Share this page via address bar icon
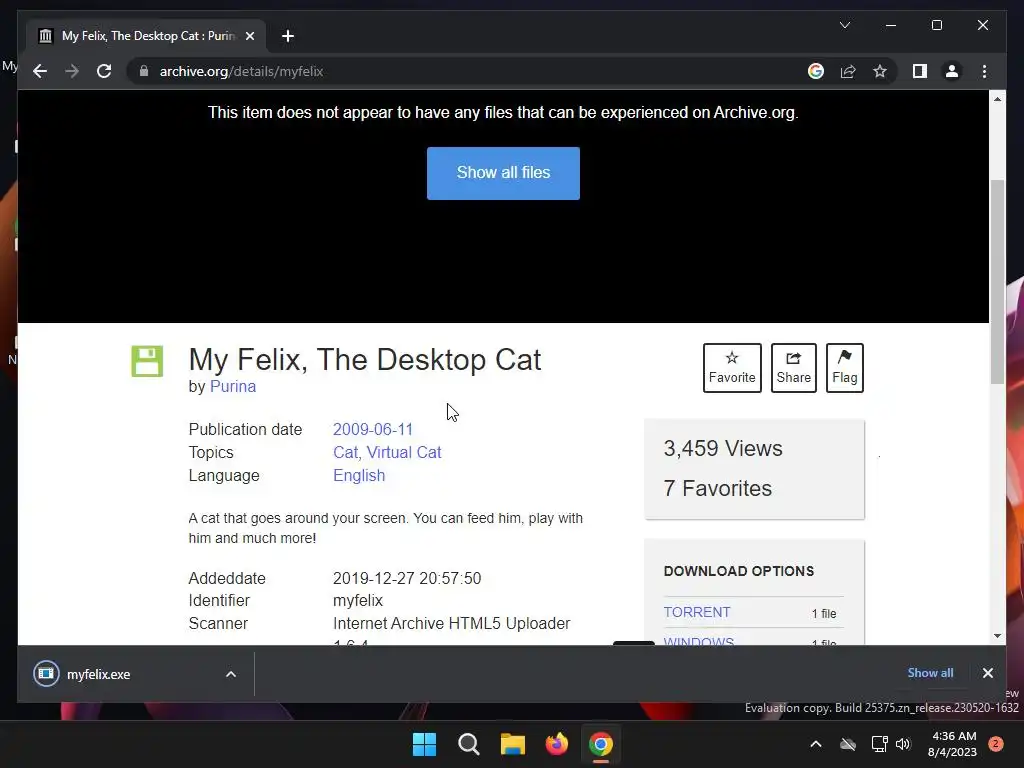1024x768 pixels. point(848,71)
